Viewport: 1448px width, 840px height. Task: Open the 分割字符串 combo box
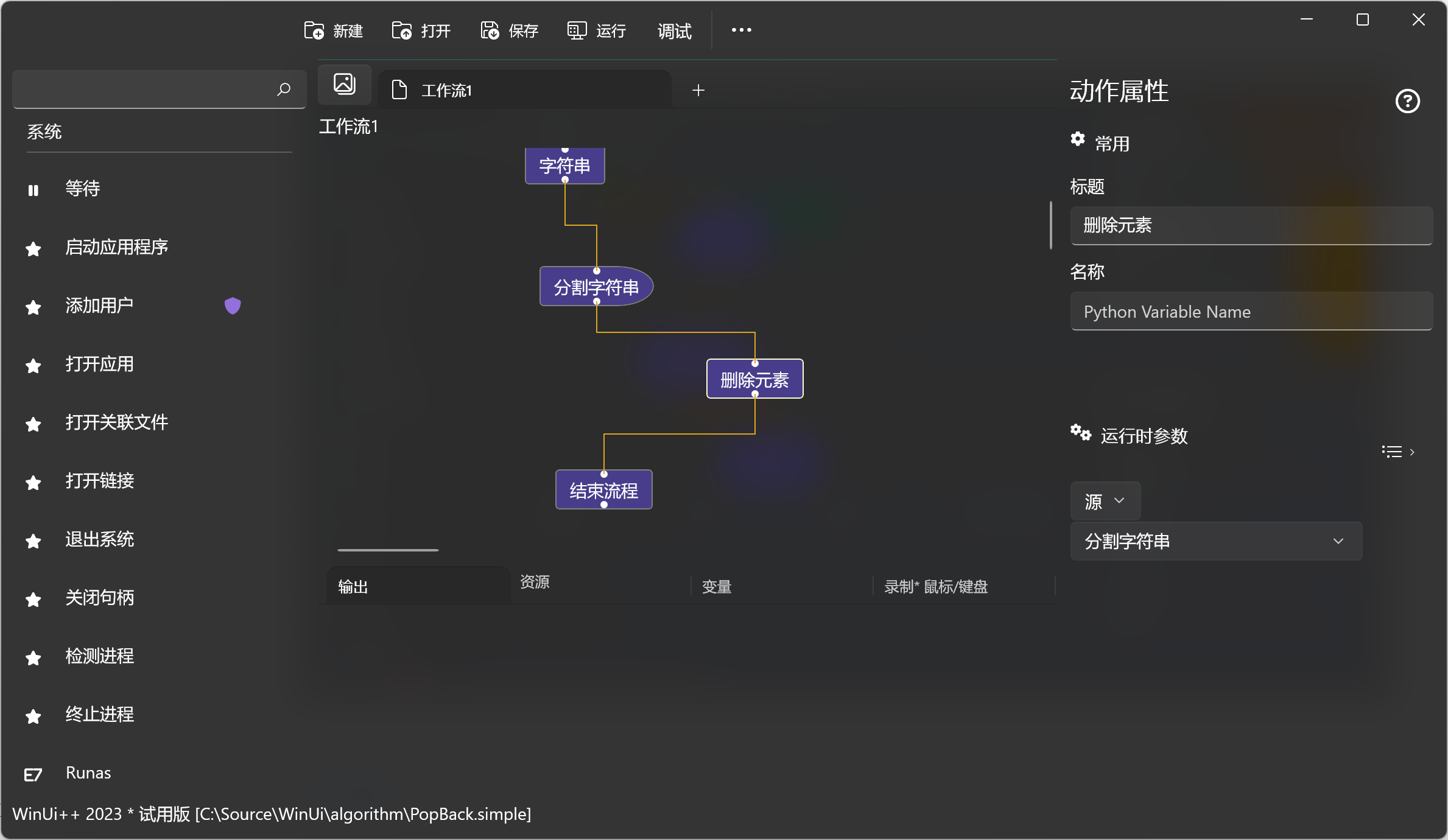(x=1215, y=541)
